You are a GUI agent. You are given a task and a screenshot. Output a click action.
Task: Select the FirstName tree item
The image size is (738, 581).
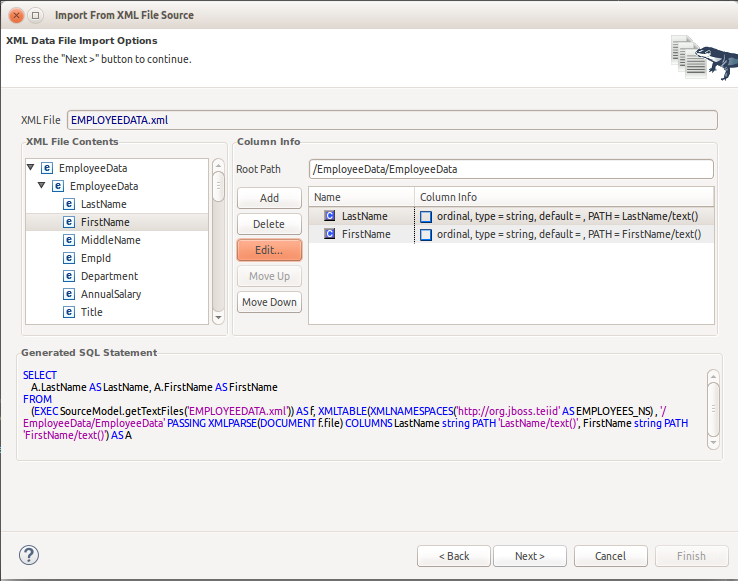point(105,222)
